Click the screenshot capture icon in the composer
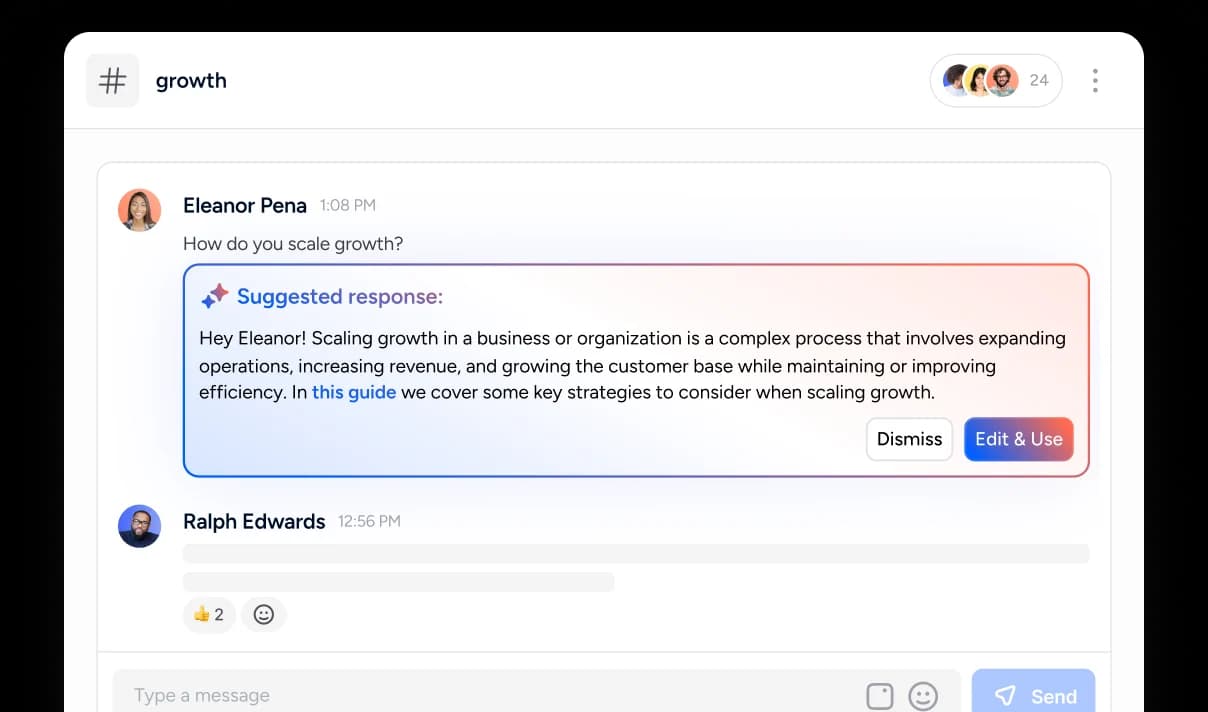Image resolution: width=1208 pixels, height=712 pixels. coord(880,695)
